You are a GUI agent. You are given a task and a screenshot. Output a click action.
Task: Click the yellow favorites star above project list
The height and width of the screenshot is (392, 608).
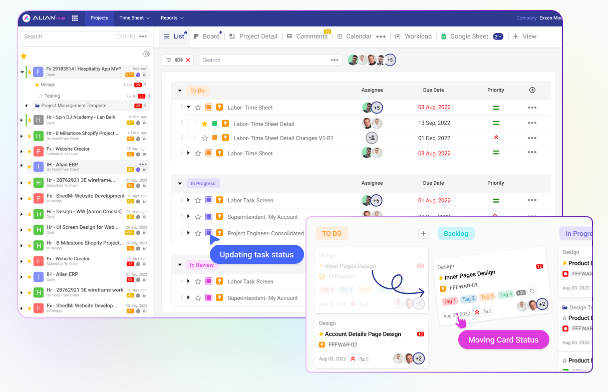[x=24, y=56]
